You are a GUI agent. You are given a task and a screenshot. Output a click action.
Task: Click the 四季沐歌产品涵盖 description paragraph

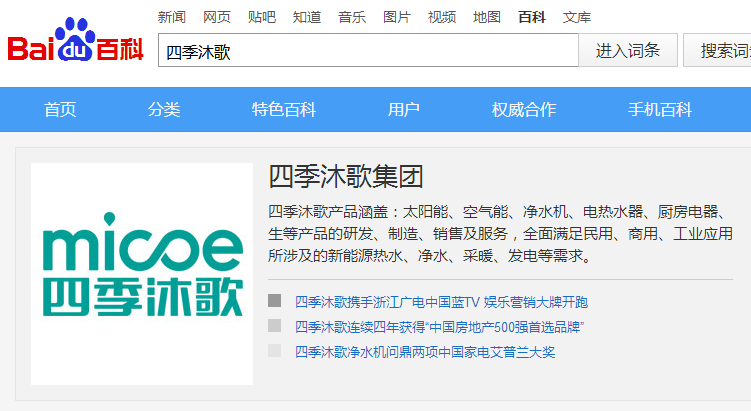coord(501,234)
